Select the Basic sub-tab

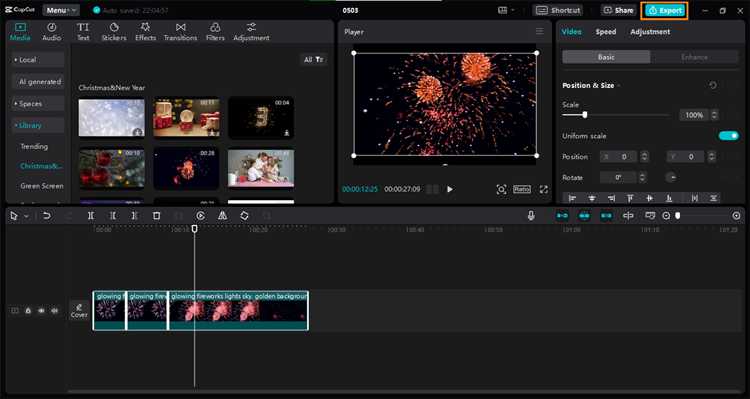[x=606, y=57]
